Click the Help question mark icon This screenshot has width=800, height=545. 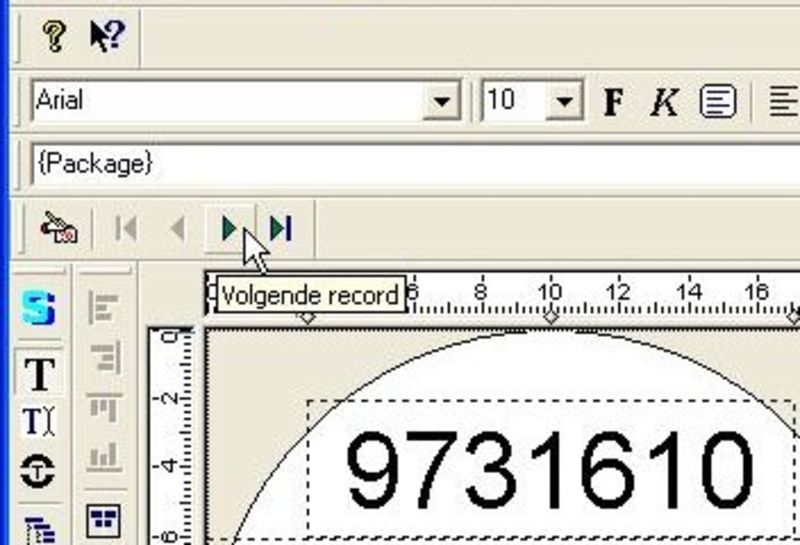[53, 37]
